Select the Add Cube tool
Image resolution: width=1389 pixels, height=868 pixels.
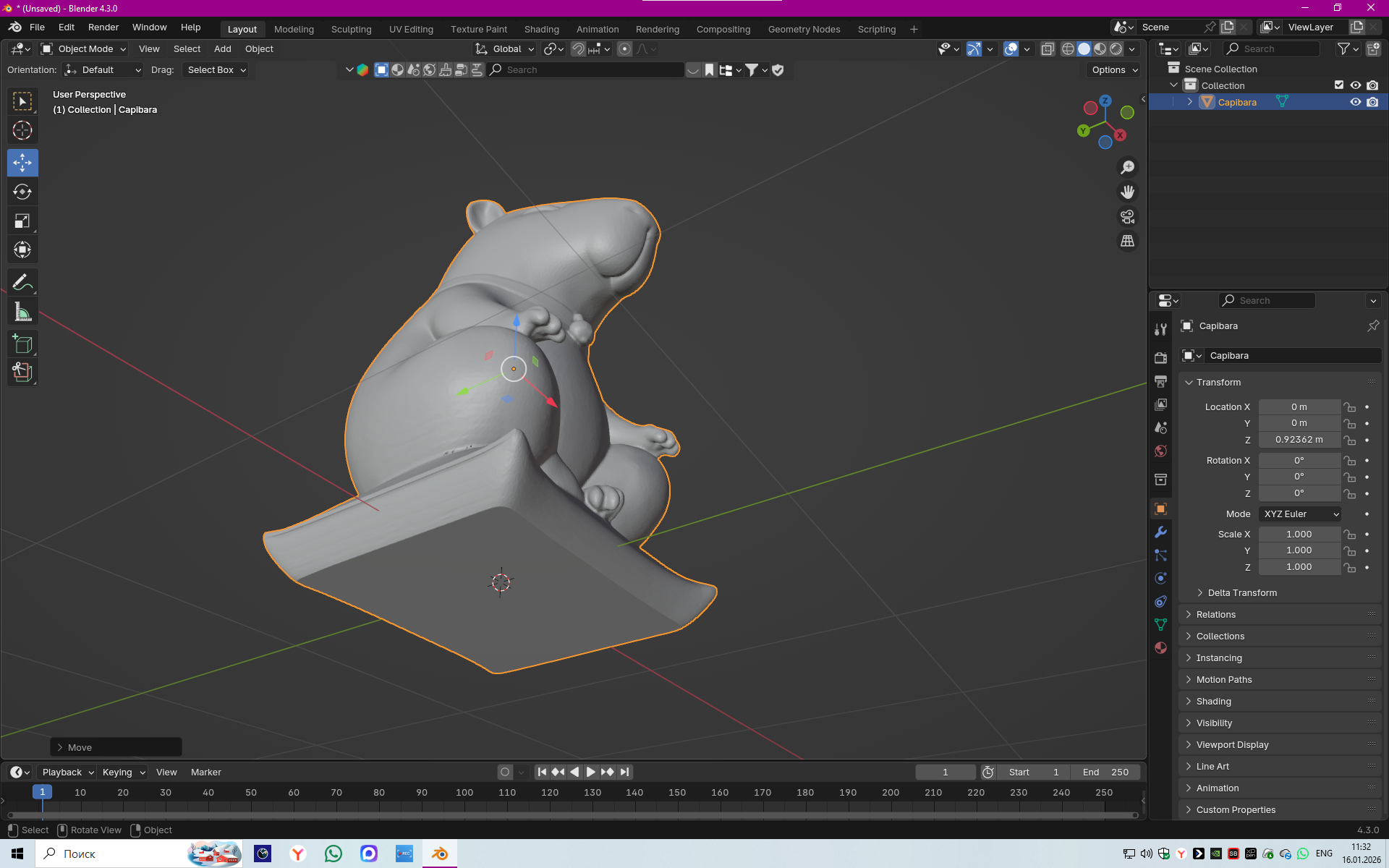[x=22, y=344]
